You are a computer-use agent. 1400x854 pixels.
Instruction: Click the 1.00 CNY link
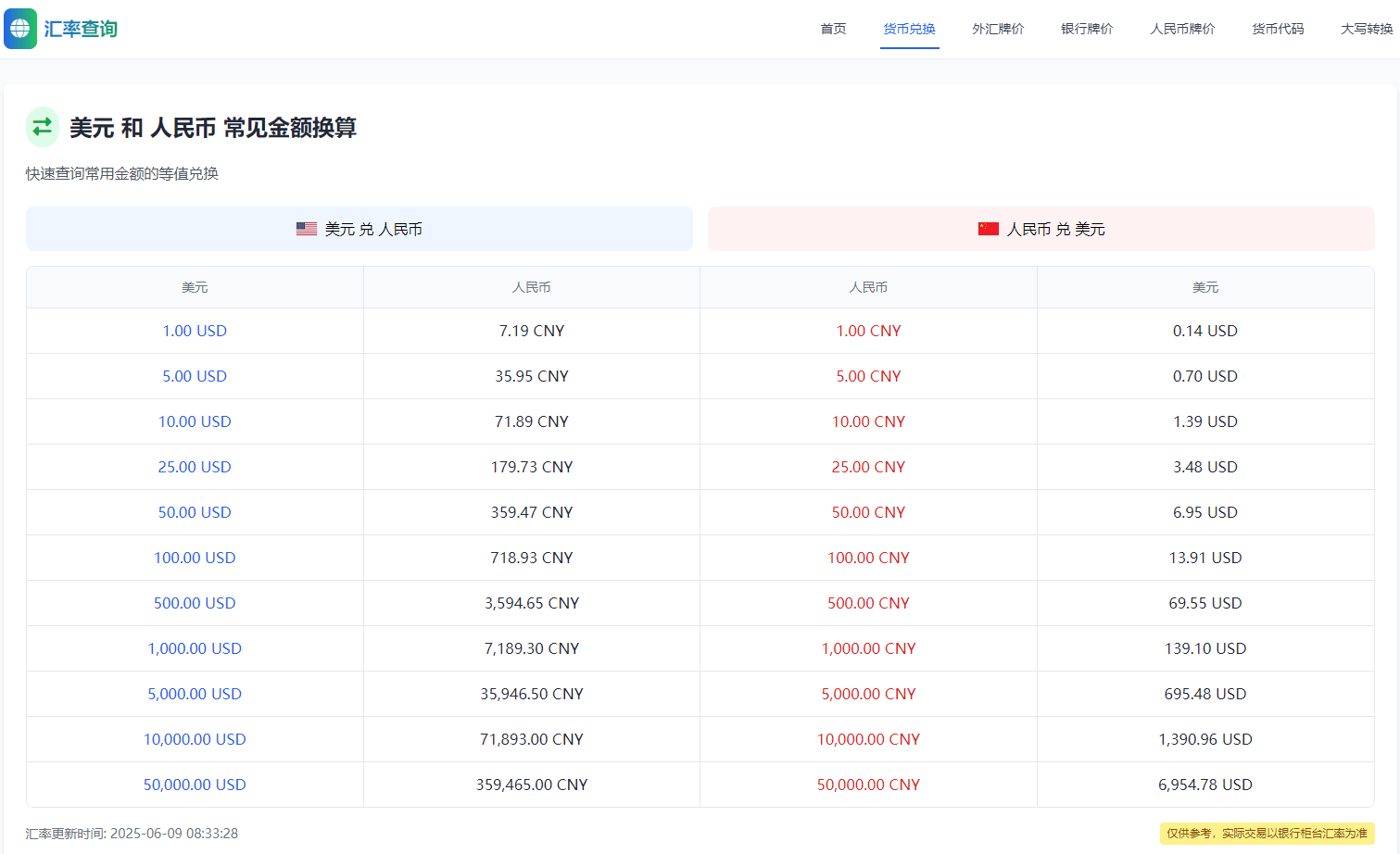pyautogui.click(x=868, y=331)
